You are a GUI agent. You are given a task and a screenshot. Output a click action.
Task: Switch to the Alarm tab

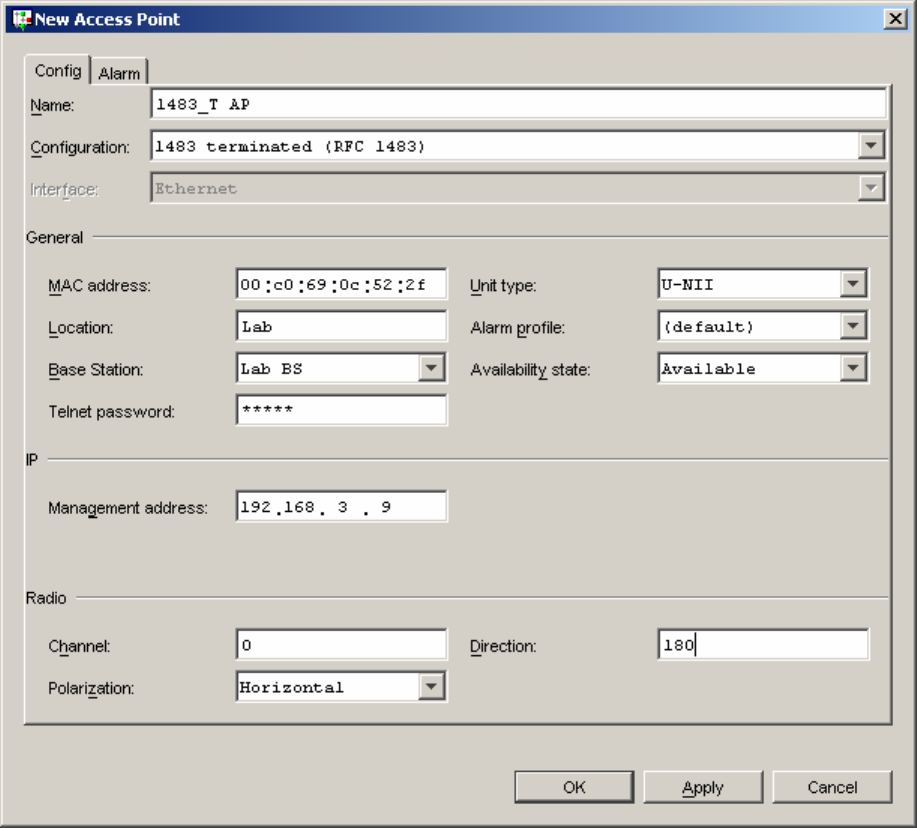(119, 73)
